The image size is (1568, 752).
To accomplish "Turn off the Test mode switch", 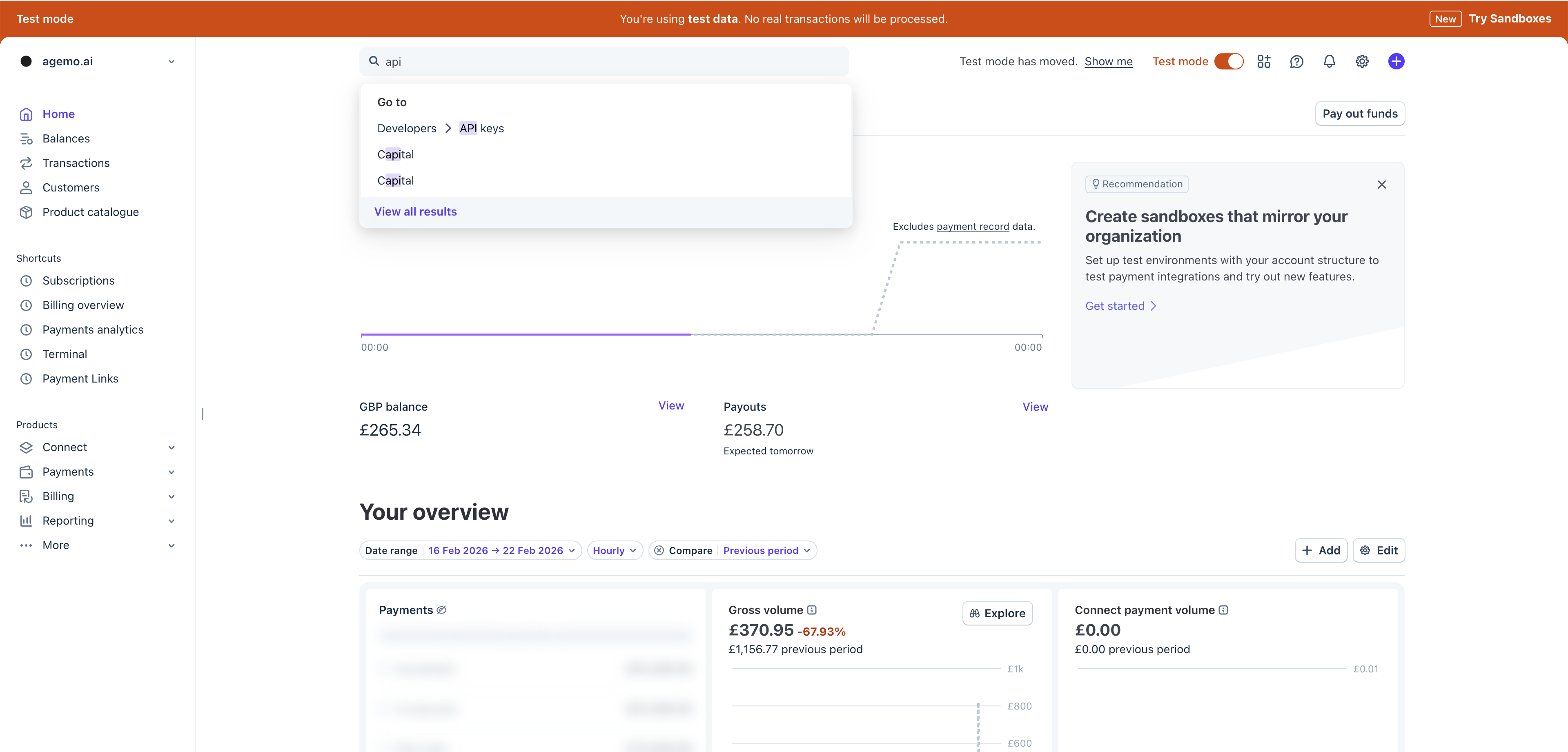I will pos(1228,62).
